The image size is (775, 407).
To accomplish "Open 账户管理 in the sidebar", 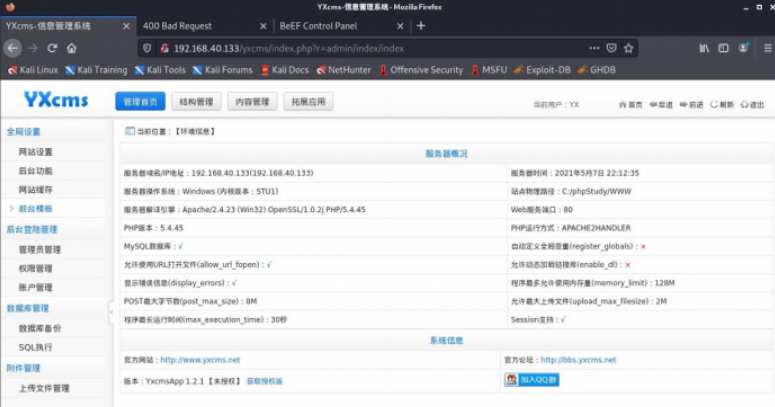I will click(x=36, y=287).
